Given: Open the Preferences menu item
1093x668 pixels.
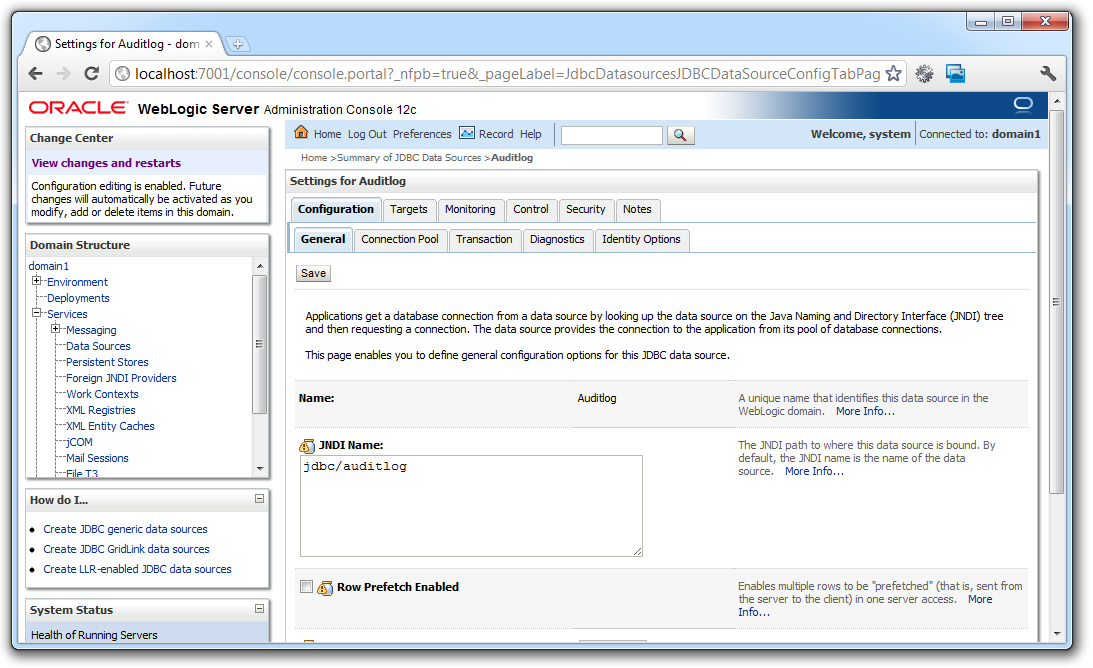Looking at the screenshot, I should 422,133.
